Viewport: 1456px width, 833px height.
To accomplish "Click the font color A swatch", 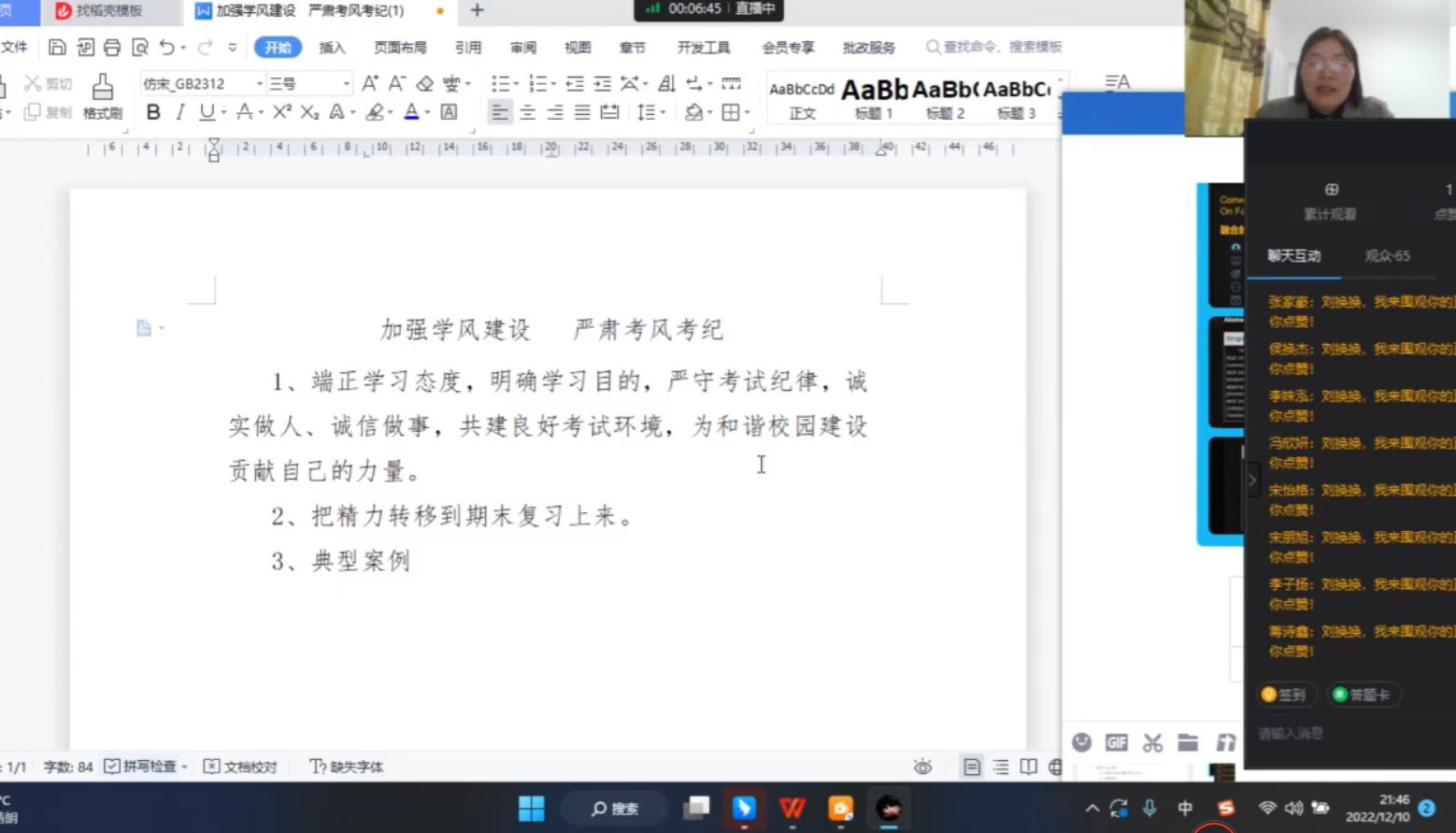I will pyautogui.click(x=411, y=112).
